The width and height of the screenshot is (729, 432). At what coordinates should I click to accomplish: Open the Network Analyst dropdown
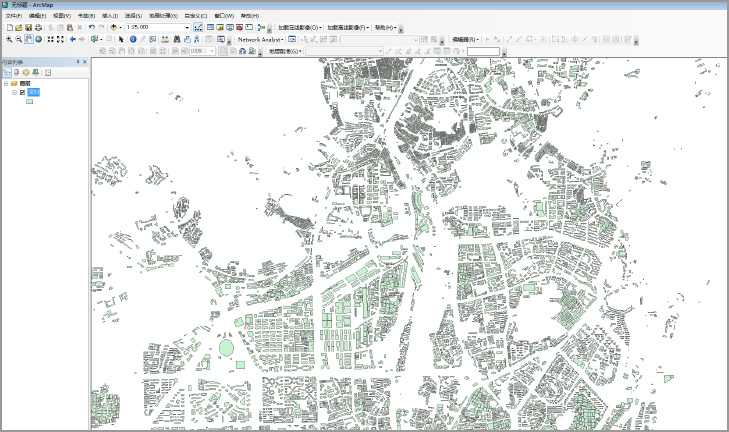[260, 40]
